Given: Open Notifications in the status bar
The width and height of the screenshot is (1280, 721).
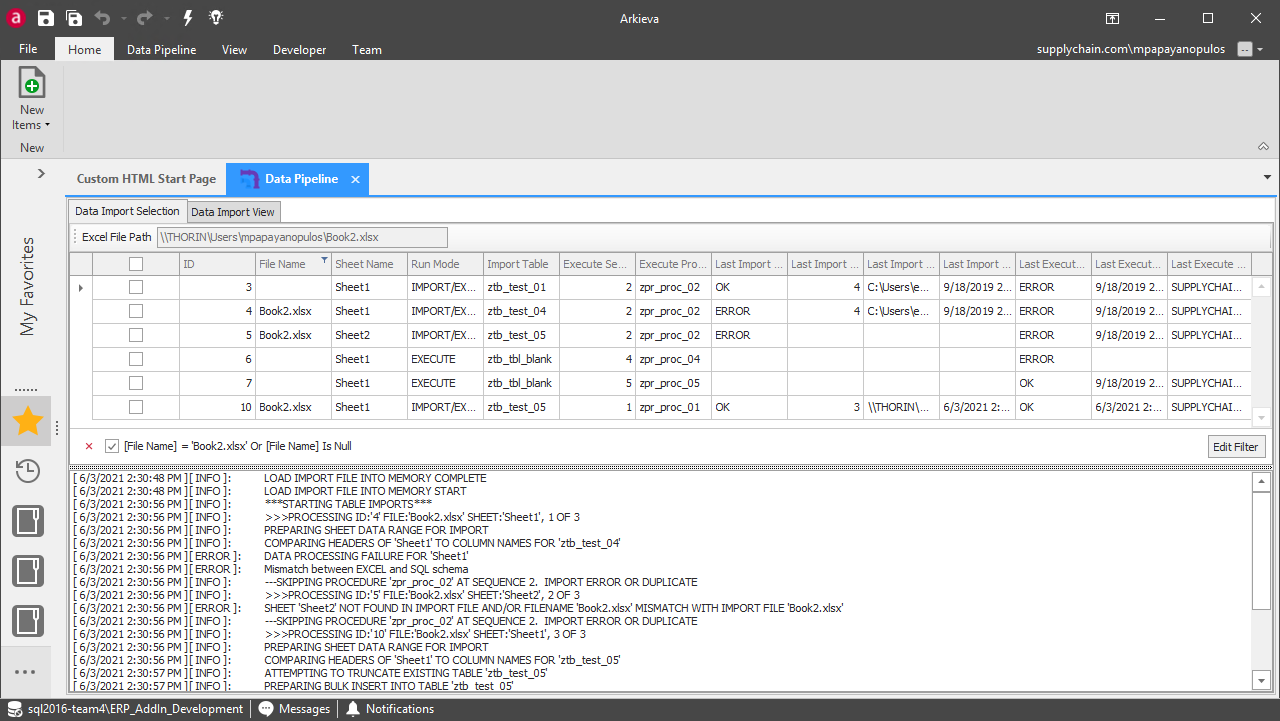Looking at the screenshot, I should 390,709.
